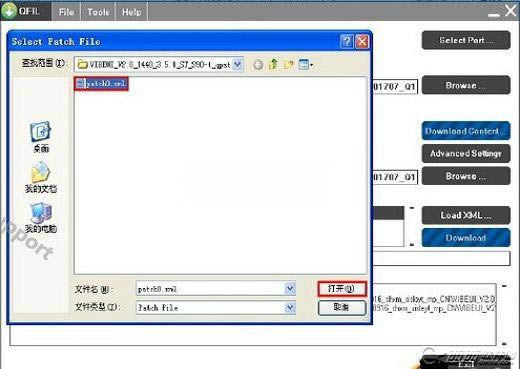This screenshot has height=369, width=520.
Task: Click the blue Download button
Action: pos(466,238)
